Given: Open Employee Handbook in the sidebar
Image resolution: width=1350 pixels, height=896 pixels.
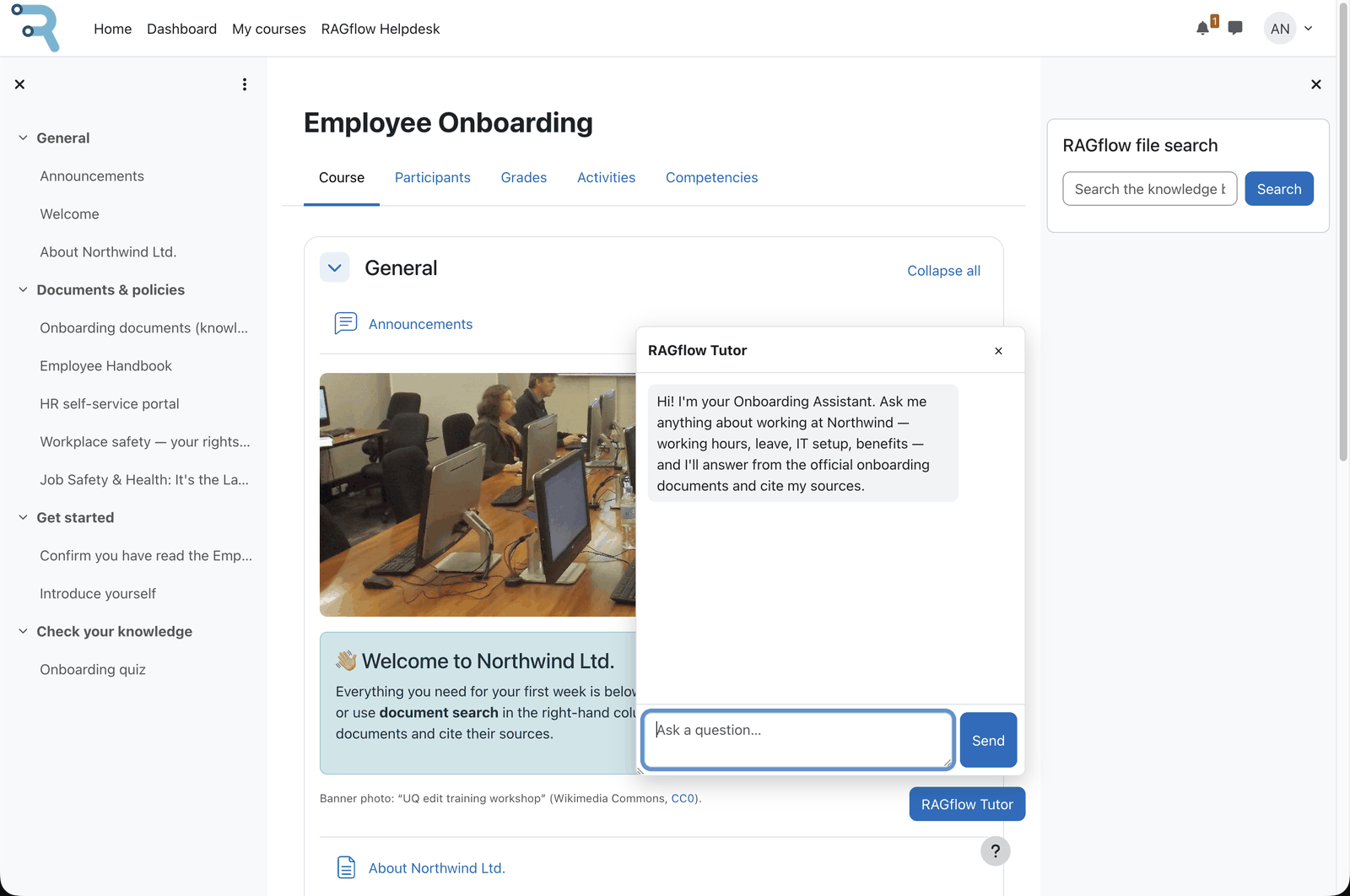Looking at the screenshot, I should pyautogui.click(x=105, y=365).
